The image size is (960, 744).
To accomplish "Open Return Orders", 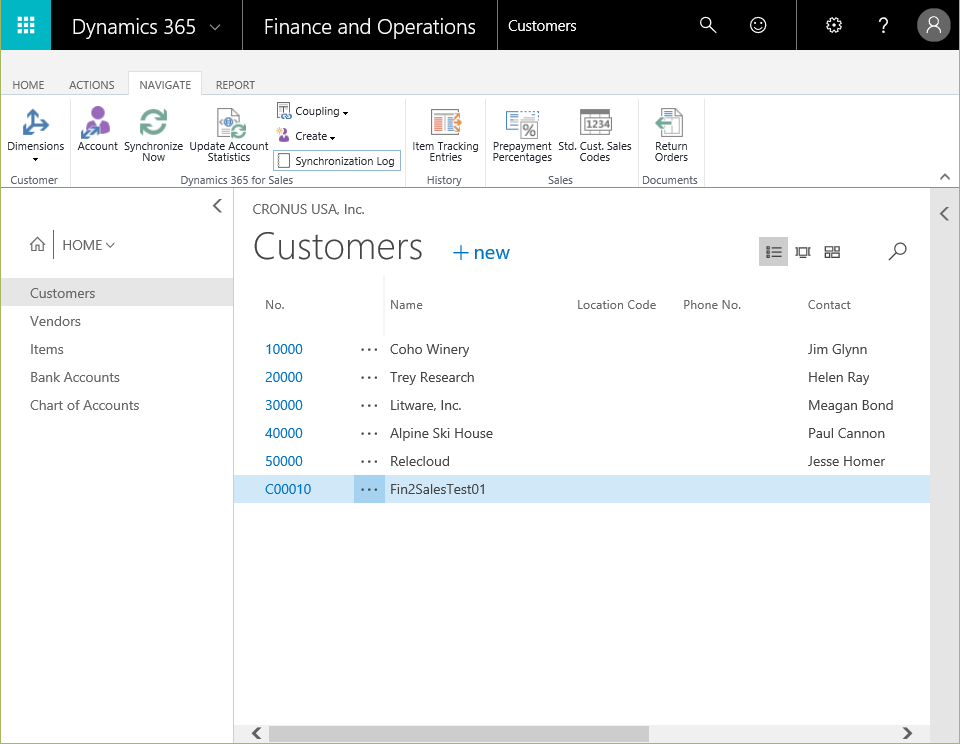I will [671, 135].
